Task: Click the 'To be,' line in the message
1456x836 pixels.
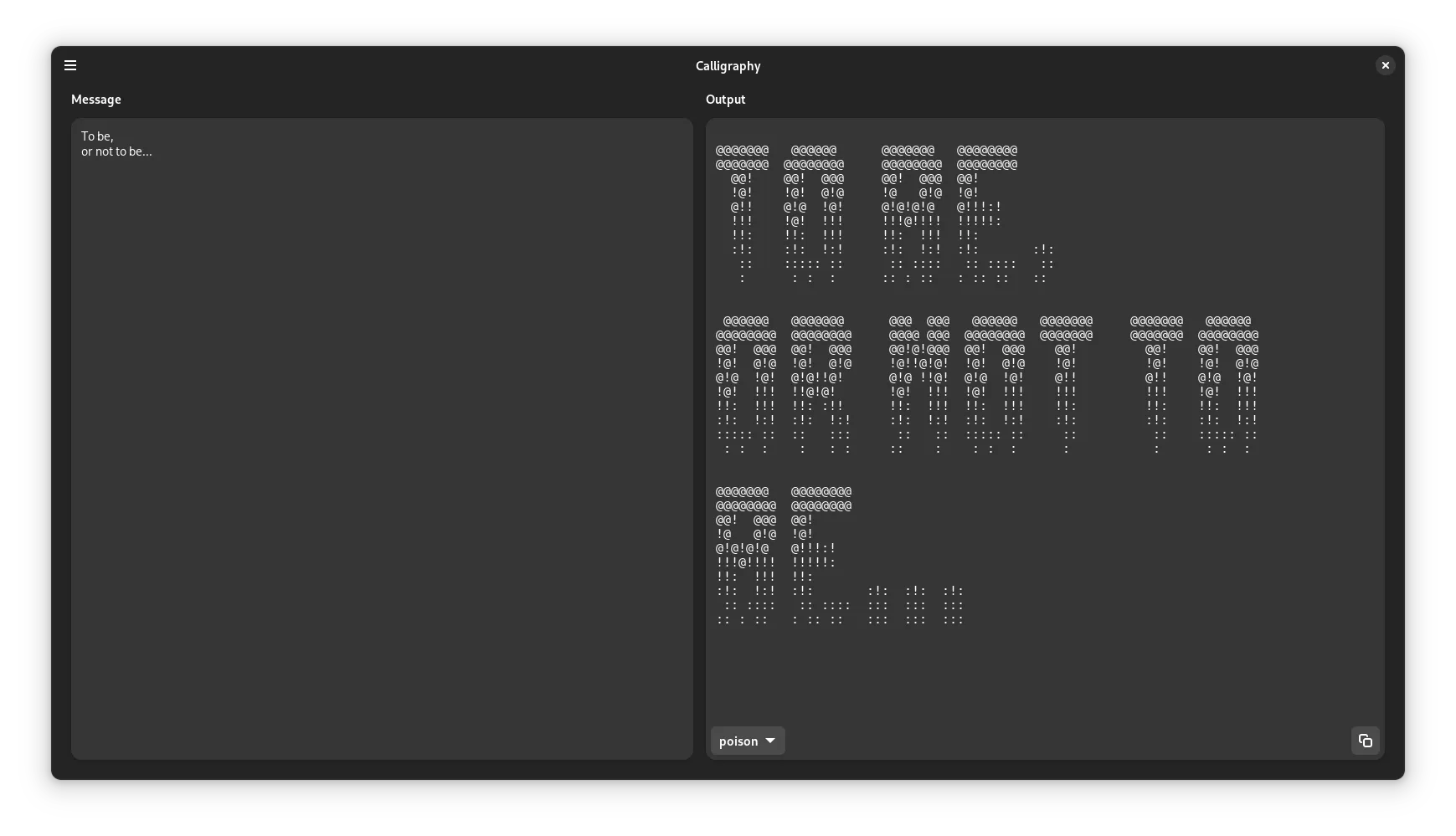Action: click(x=97, y=136)
